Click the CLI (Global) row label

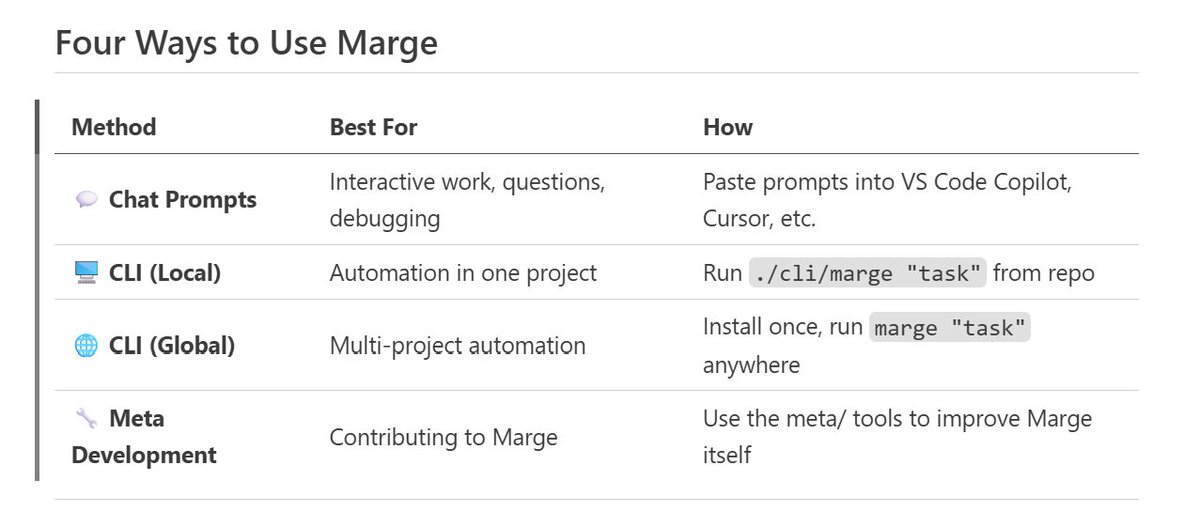click(x=172, y=346)
